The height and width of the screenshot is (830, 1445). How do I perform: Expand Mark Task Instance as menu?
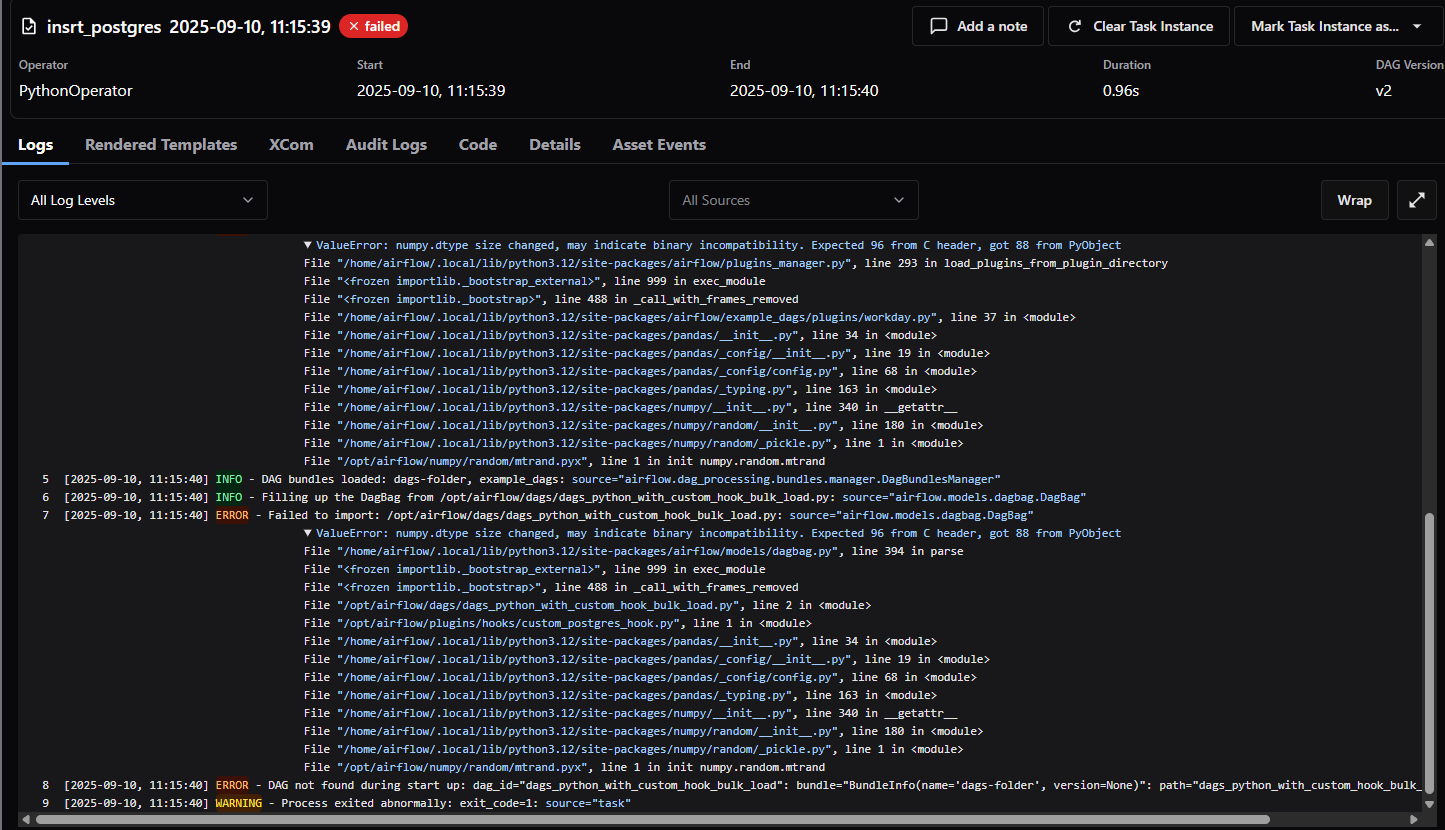[1338, 26]
